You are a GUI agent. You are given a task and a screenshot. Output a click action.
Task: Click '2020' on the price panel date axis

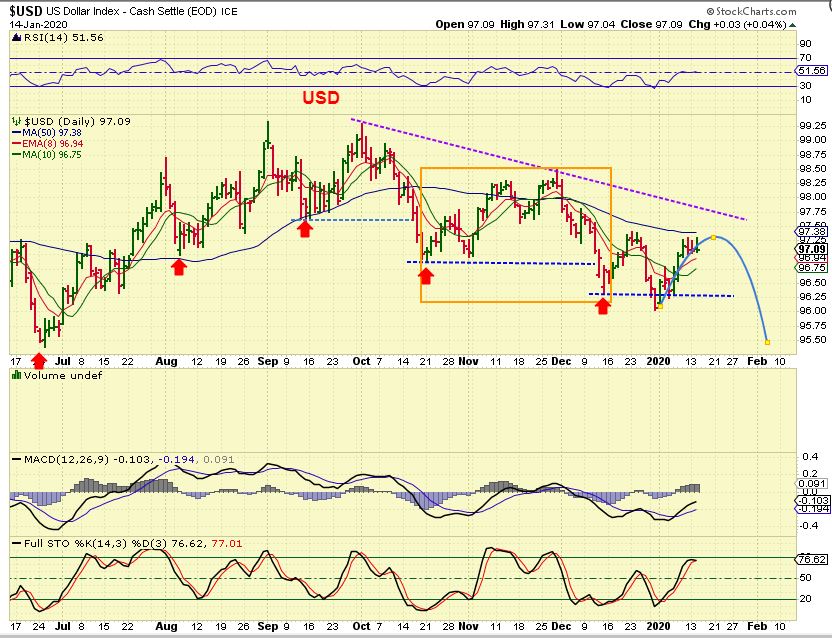click(658, 361)
